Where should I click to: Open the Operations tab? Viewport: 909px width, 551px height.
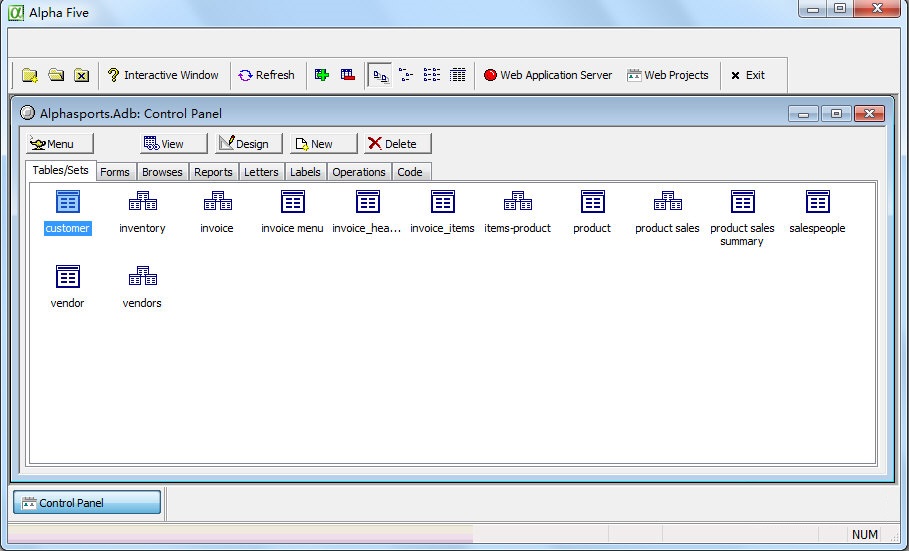[x=358, y=172]
